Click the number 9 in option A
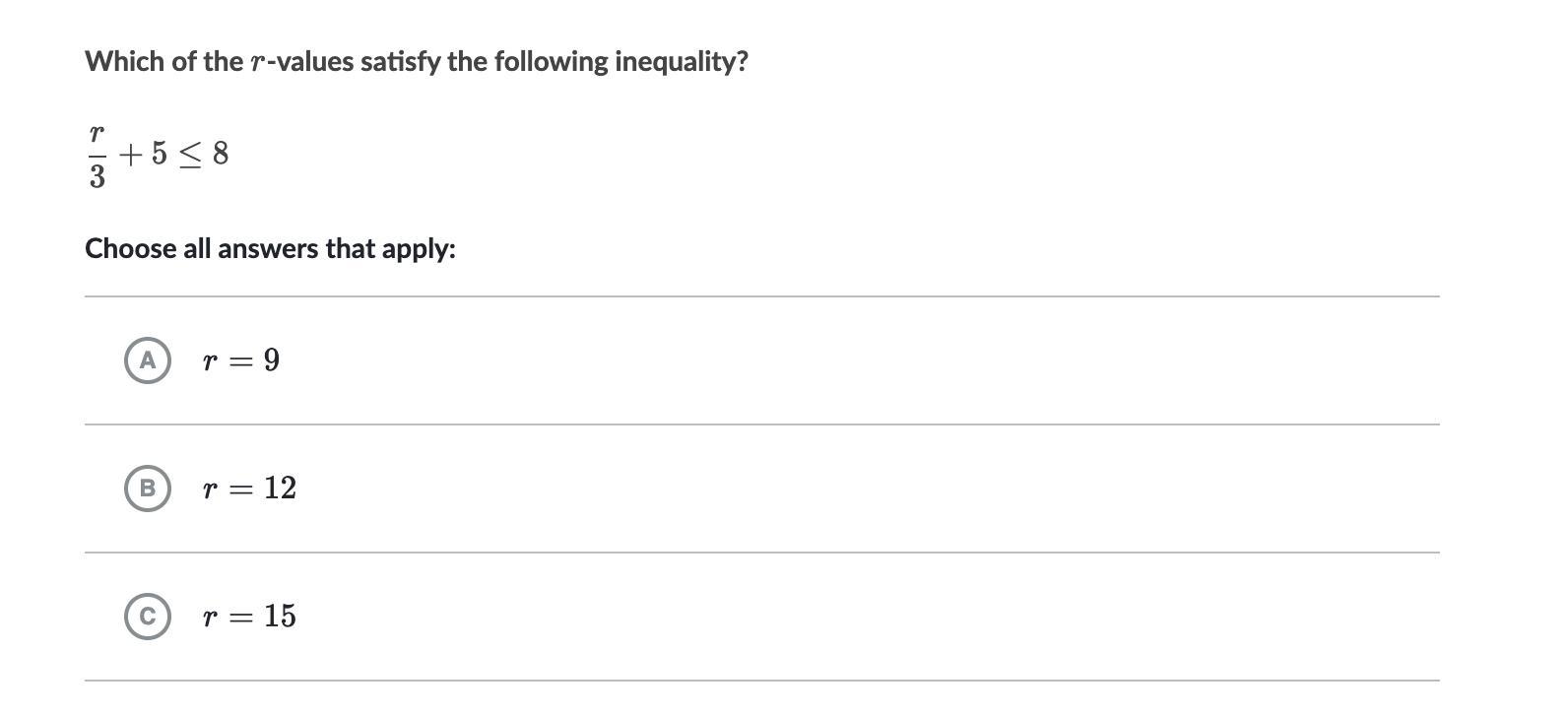This screenshot has width=1568, height=717. pos(271,360)
